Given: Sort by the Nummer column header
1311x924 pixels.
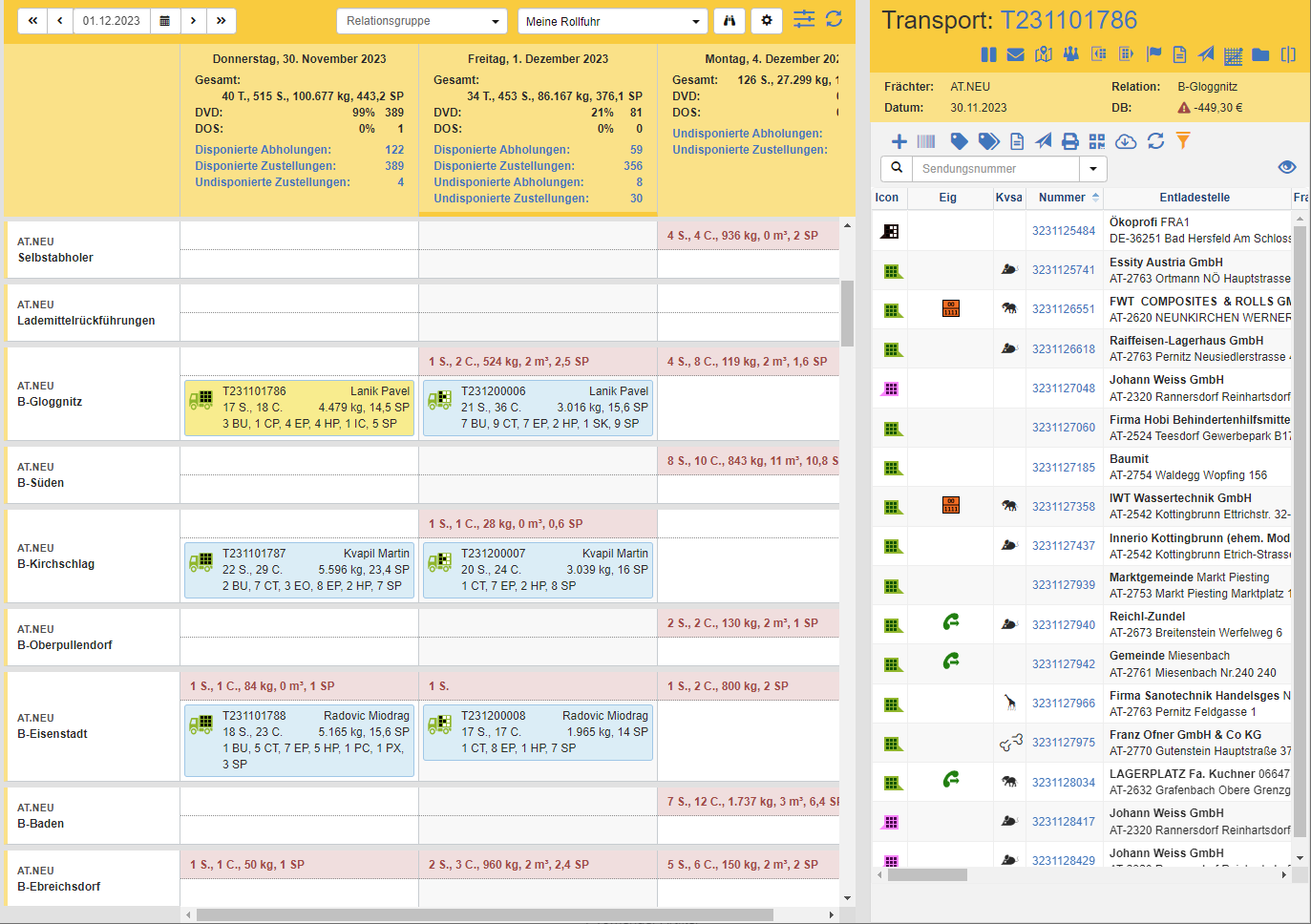Looking at the screenshot, I should (1062, 198).
